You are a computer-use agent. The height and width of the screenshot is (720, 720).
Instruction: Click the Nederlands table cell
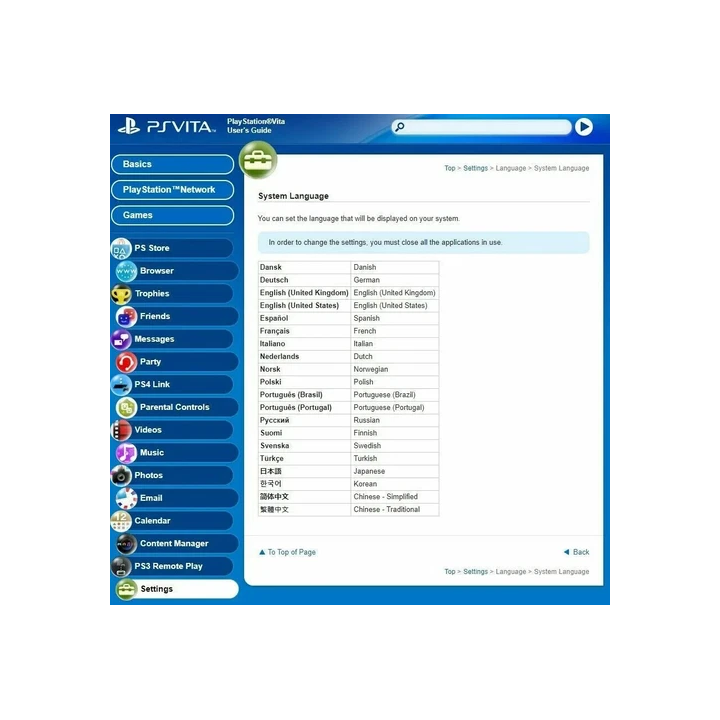[x=304, y=357]
